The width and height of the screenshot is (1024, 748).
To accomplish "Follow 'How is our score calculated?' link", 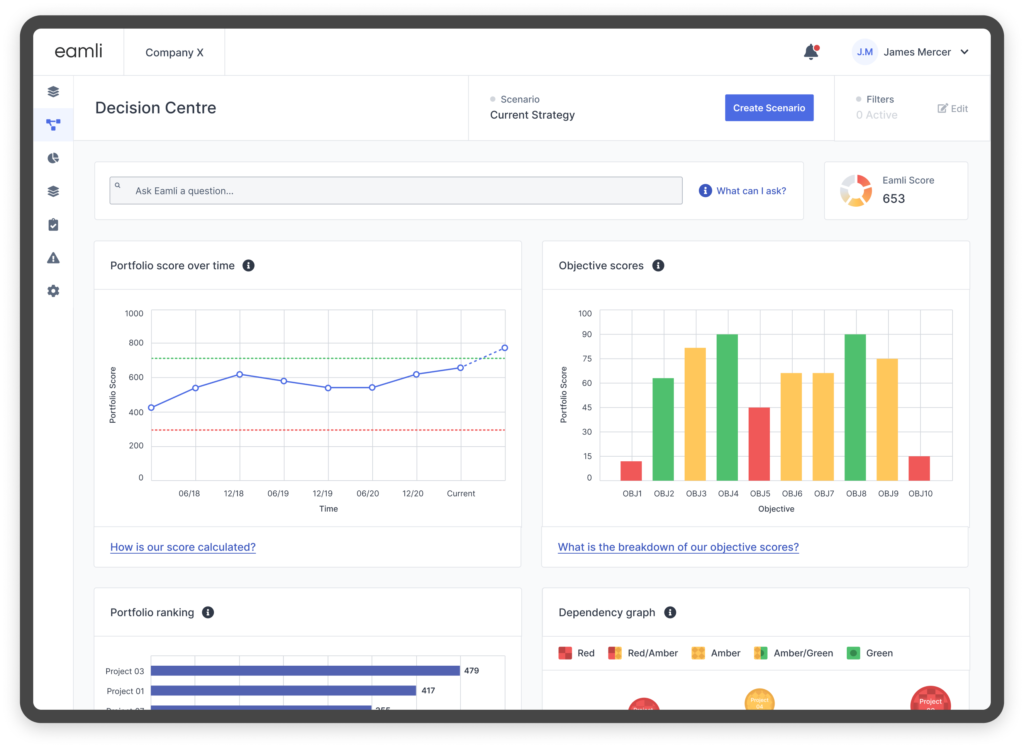I will pyautogui.click(x=183, y=547).
